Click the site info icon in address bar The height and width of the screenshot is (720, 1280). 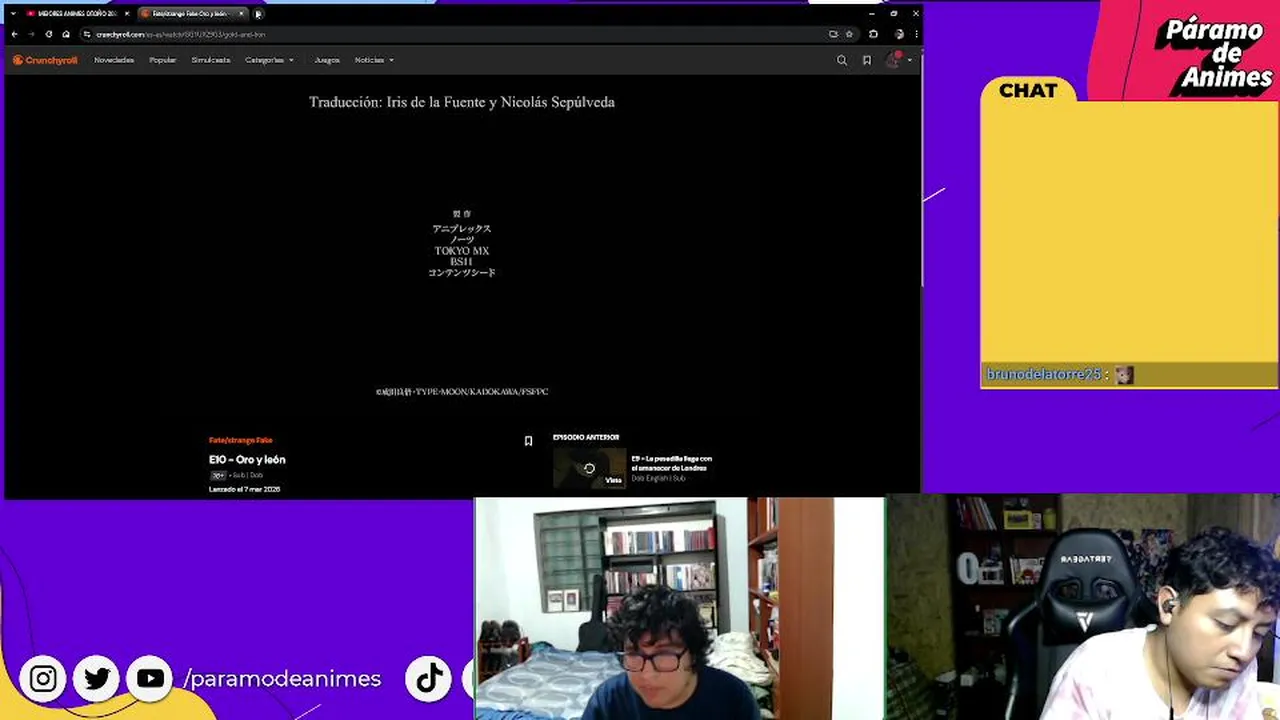tap(87, 34)
